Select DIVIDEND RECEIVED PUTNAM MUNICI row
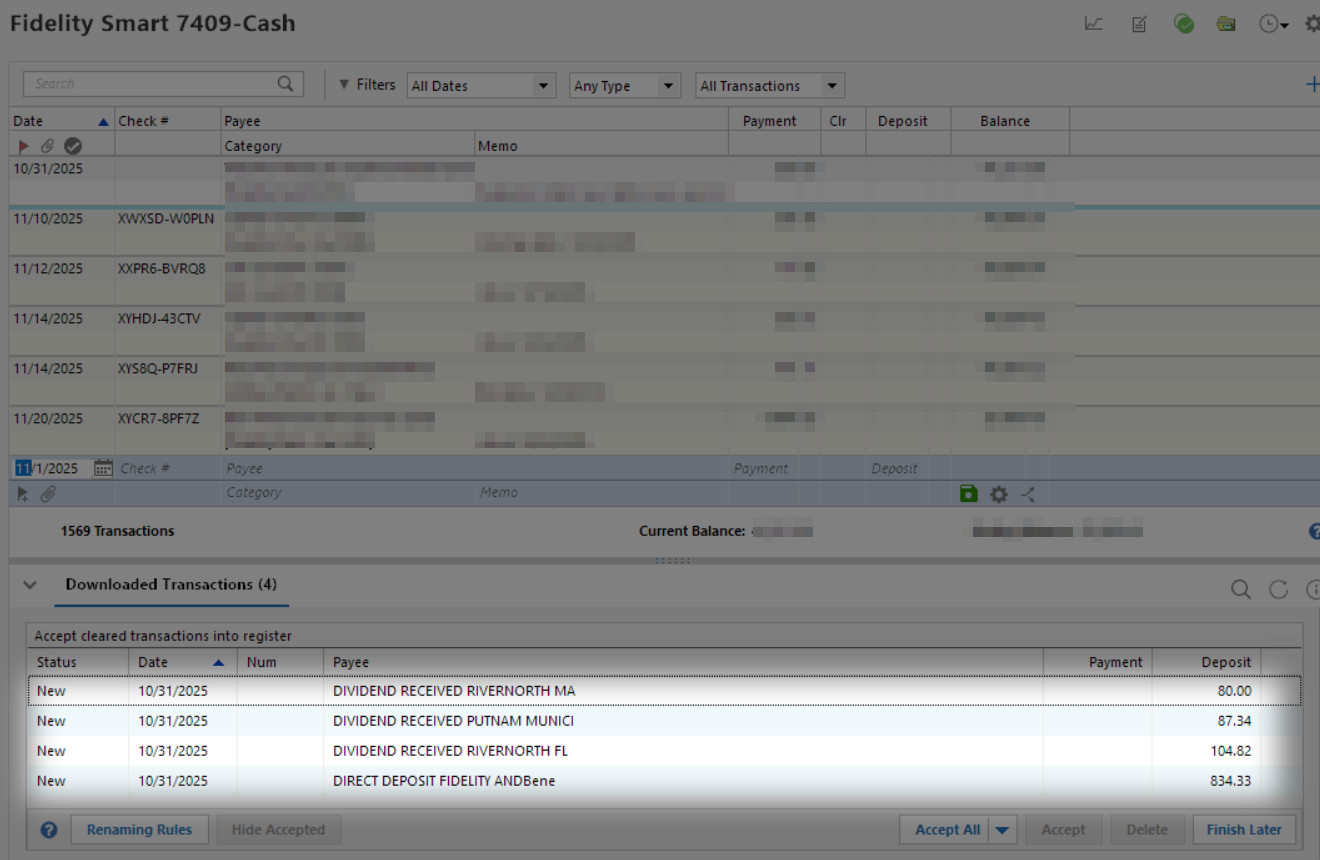 tap(665, 721)
